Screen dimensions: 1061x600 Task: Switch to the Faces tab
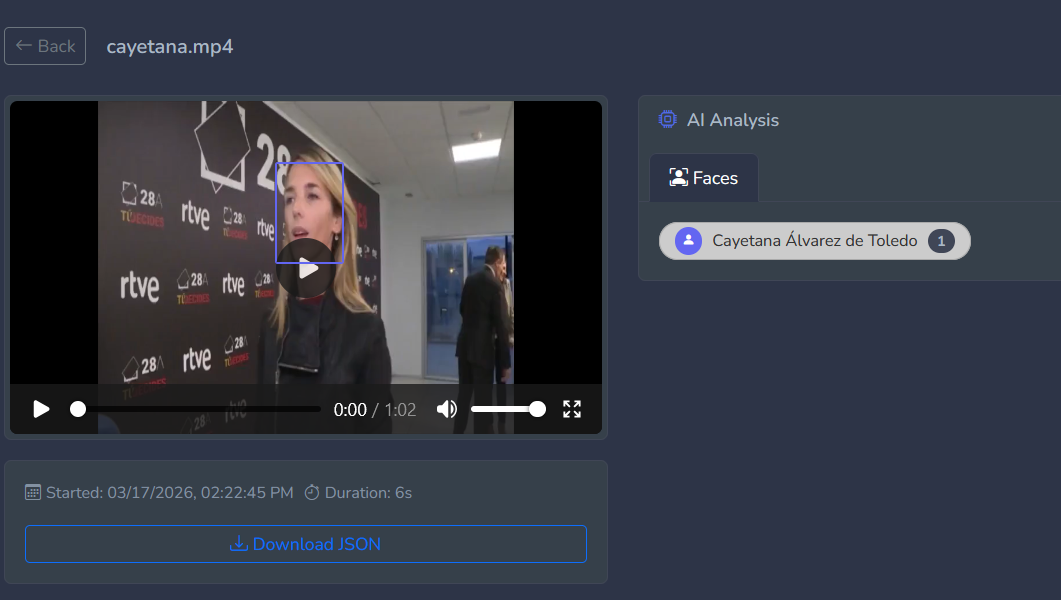click(x=703, y=178)
